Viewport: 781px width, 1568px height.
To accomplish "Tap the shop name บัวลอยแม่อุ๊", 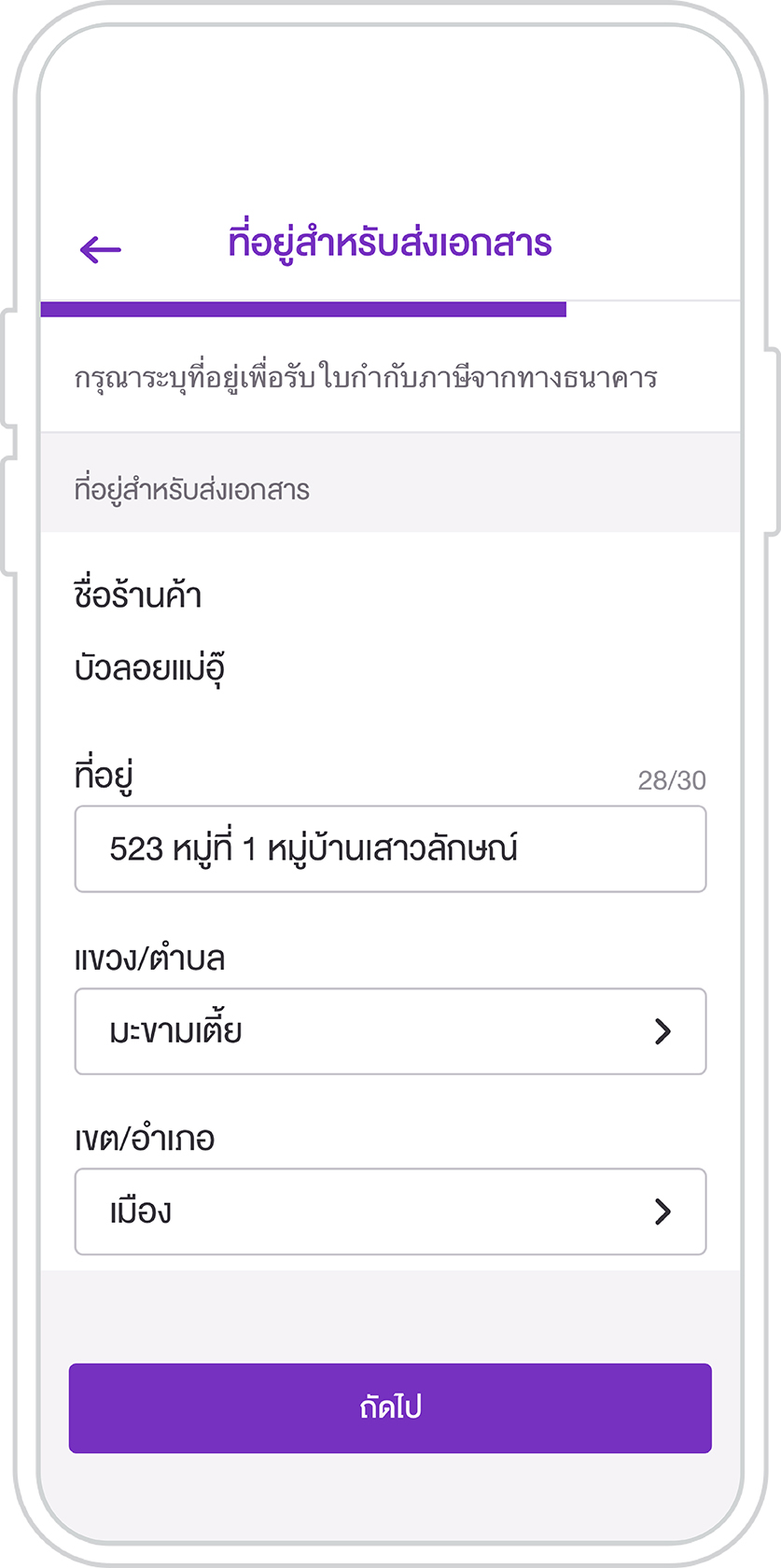I will [x=149, y=668].
